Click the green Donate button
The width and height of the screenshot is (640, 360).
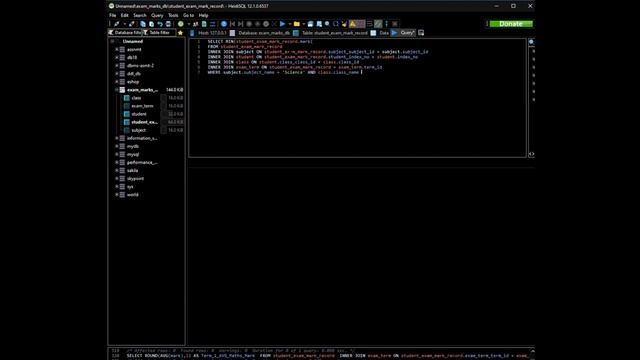[511, 24]
